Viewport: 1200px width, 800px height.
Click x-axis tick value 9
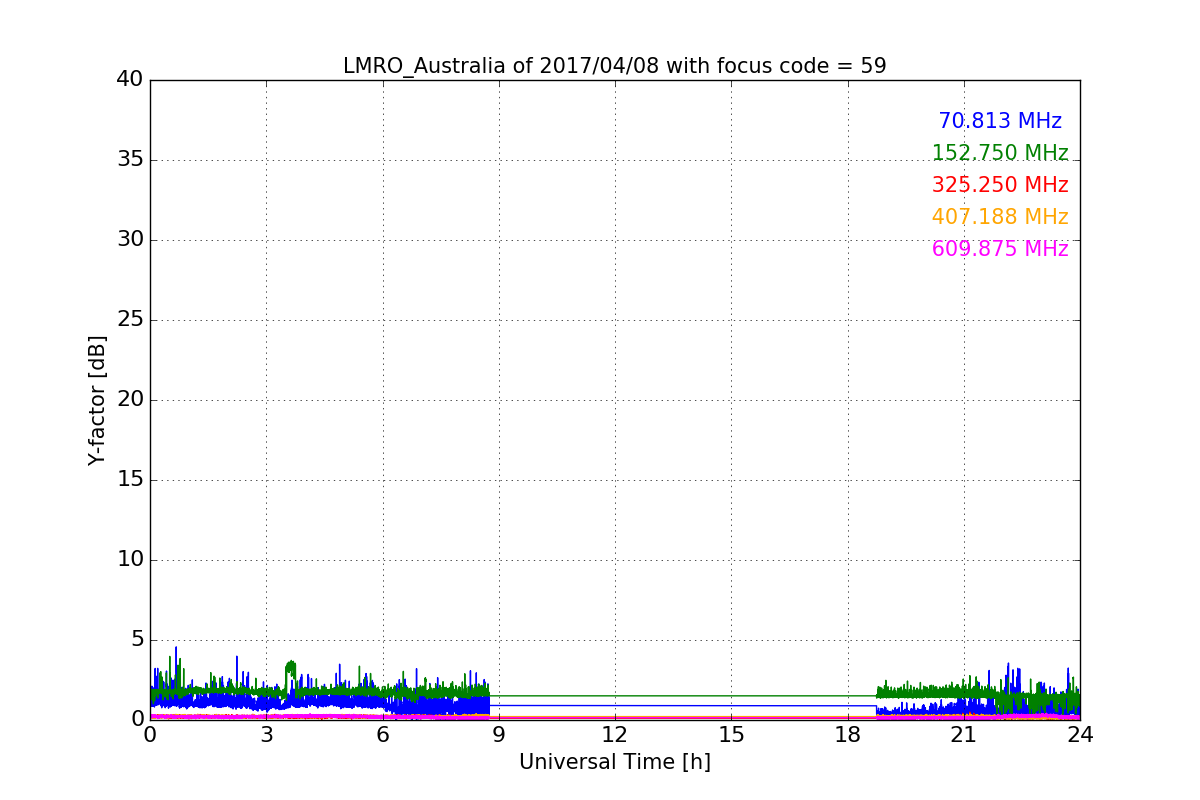pyautogui.click(x=499, y=734)
